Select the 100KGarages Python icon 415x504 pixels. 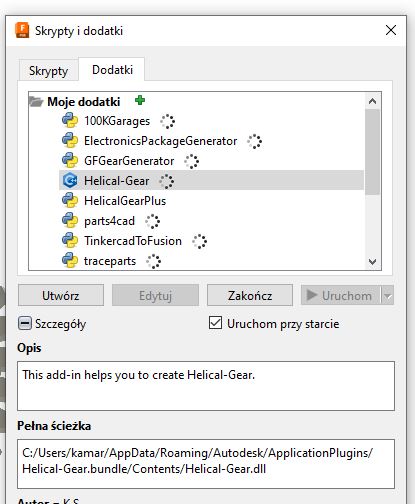(70, 121)
